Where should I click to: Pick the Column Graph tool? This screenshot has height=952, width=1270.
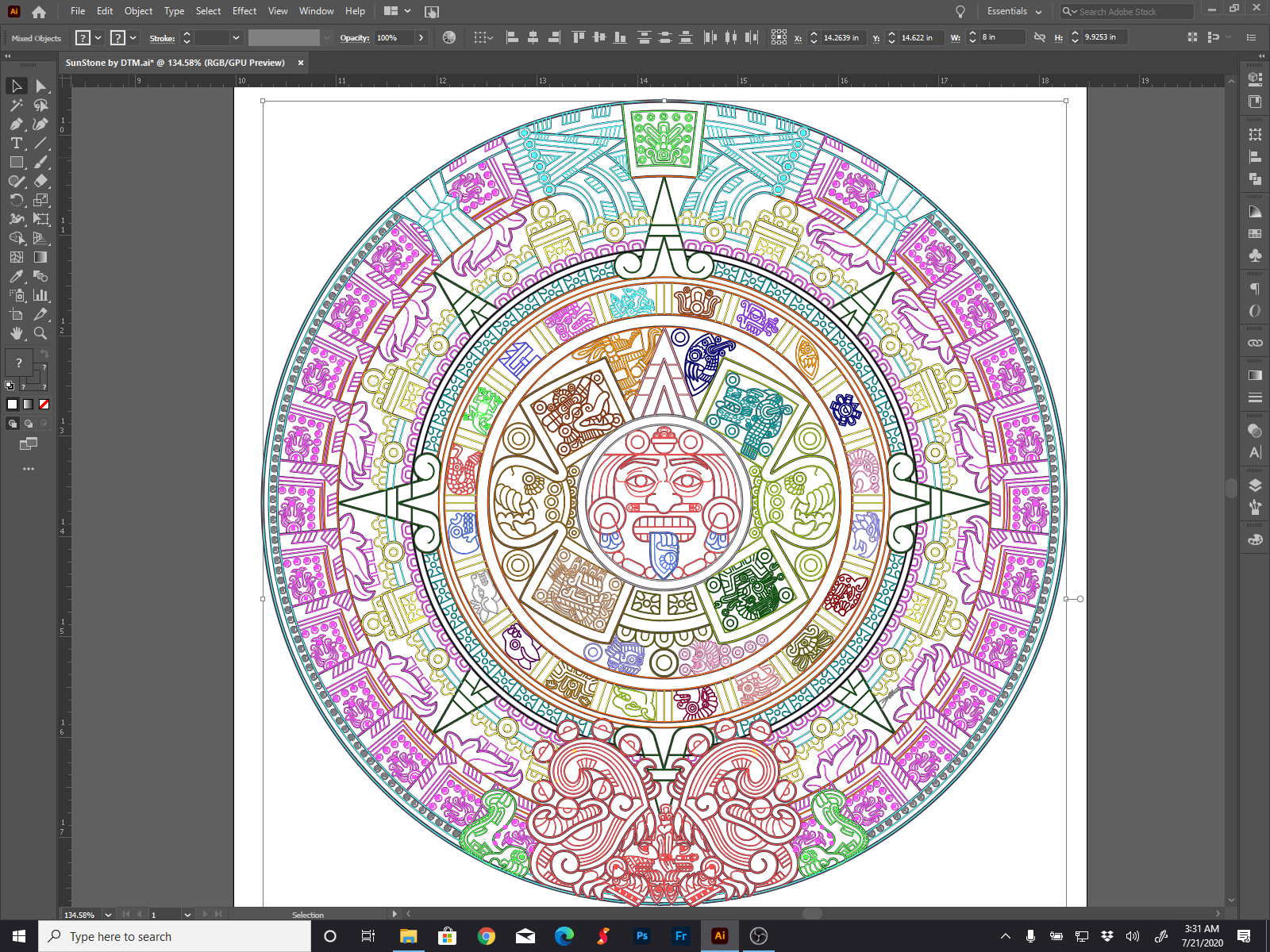[x=40, y=295]
